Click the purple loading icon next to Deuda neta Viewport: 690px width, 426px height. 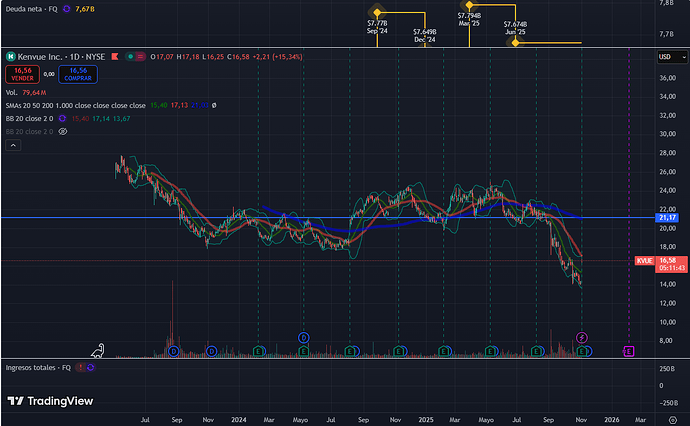[66, 8]
